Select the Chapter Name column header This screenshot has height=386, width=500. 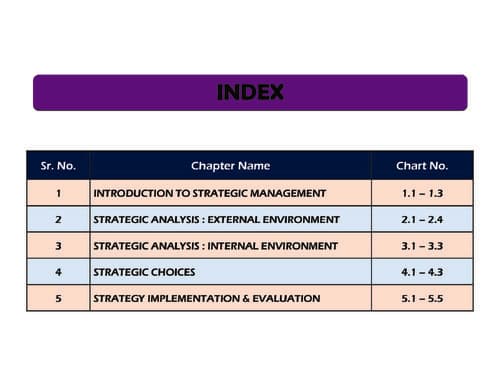(x=230, y=166)
